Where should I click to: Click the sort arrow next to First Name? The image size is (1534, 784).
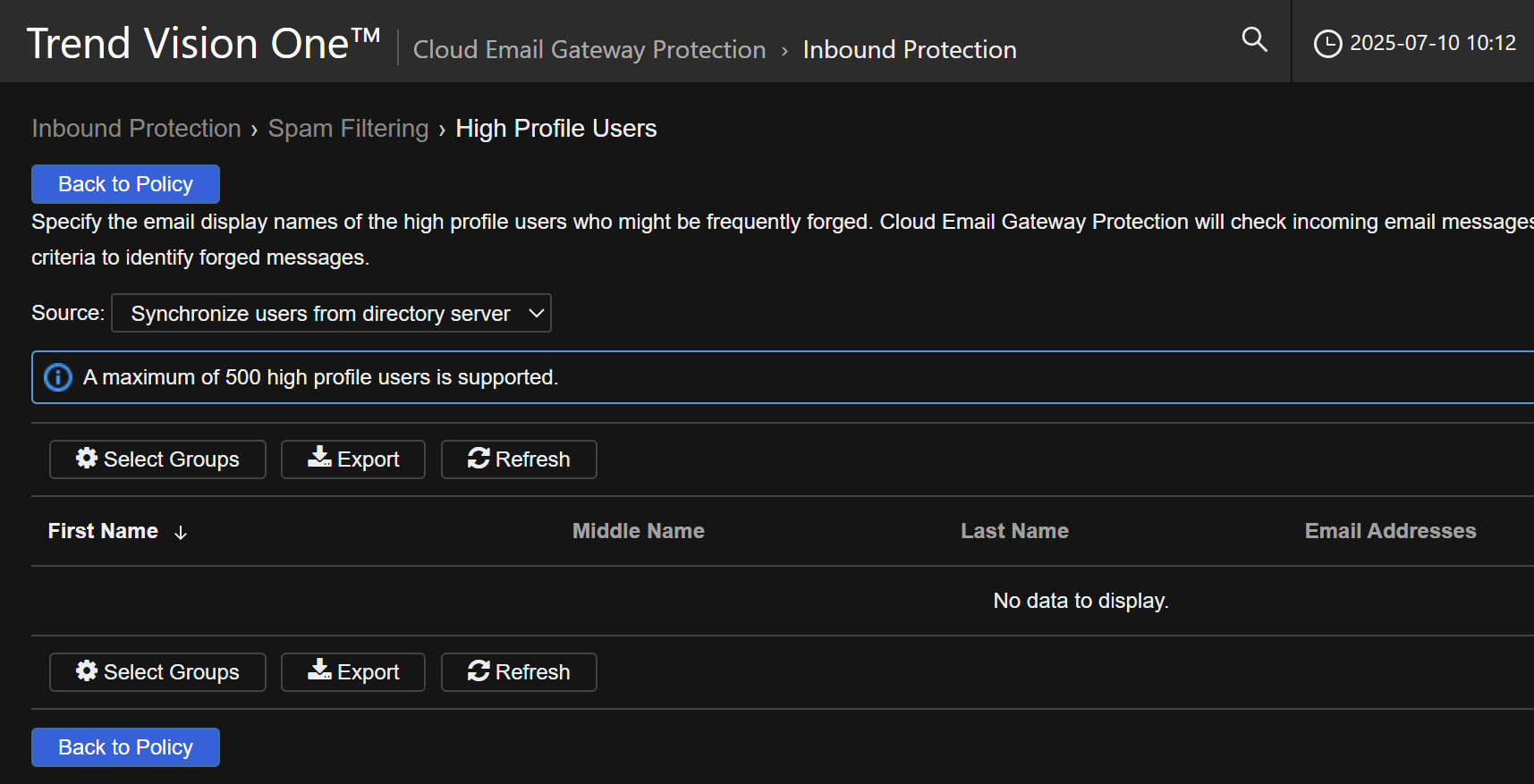tap(181, 533)
